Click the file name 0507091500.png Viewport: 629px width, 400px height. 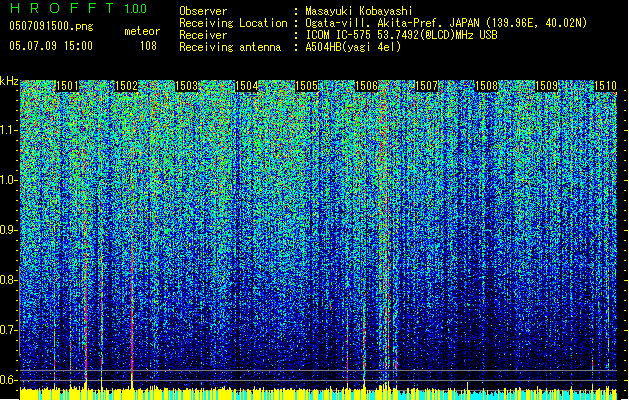pyautogui.click(x=51, y=26)
